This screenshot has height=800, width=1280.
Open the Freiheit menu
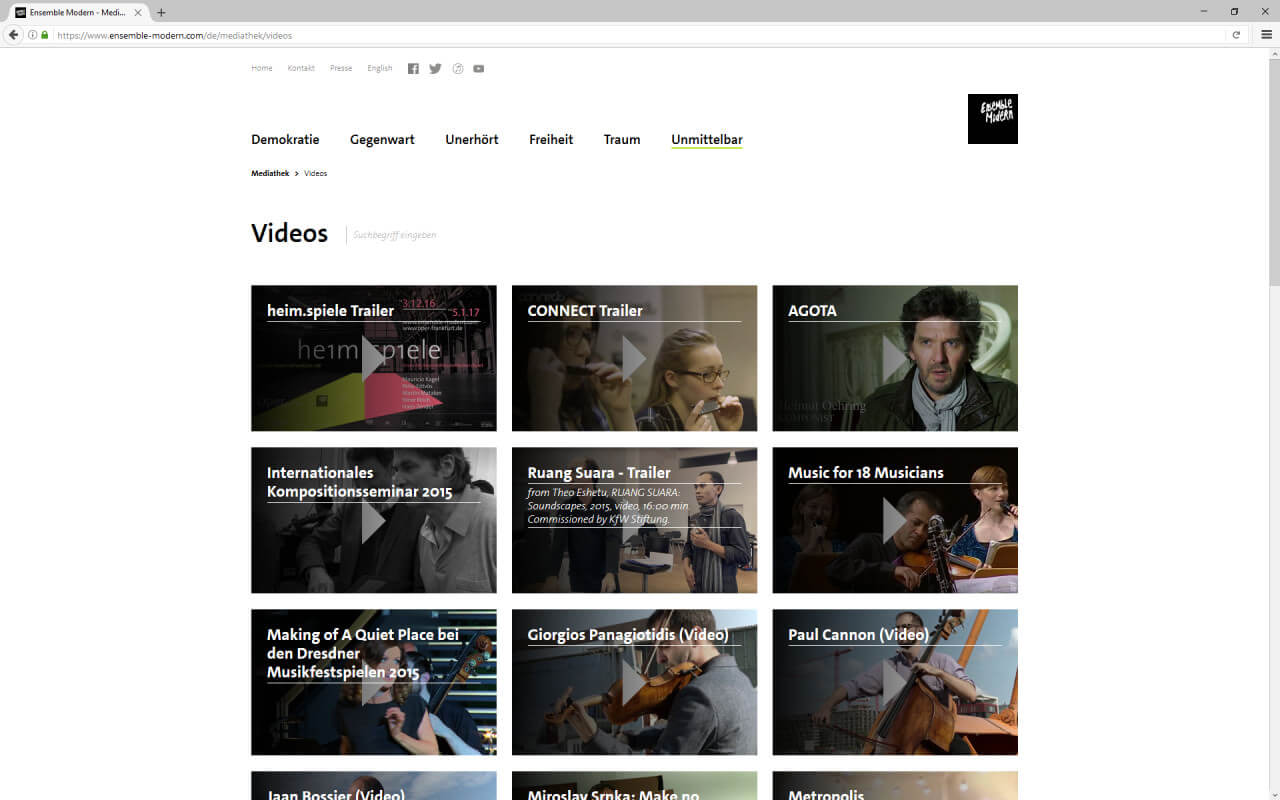pyautogui.click(x=551, y=140)
